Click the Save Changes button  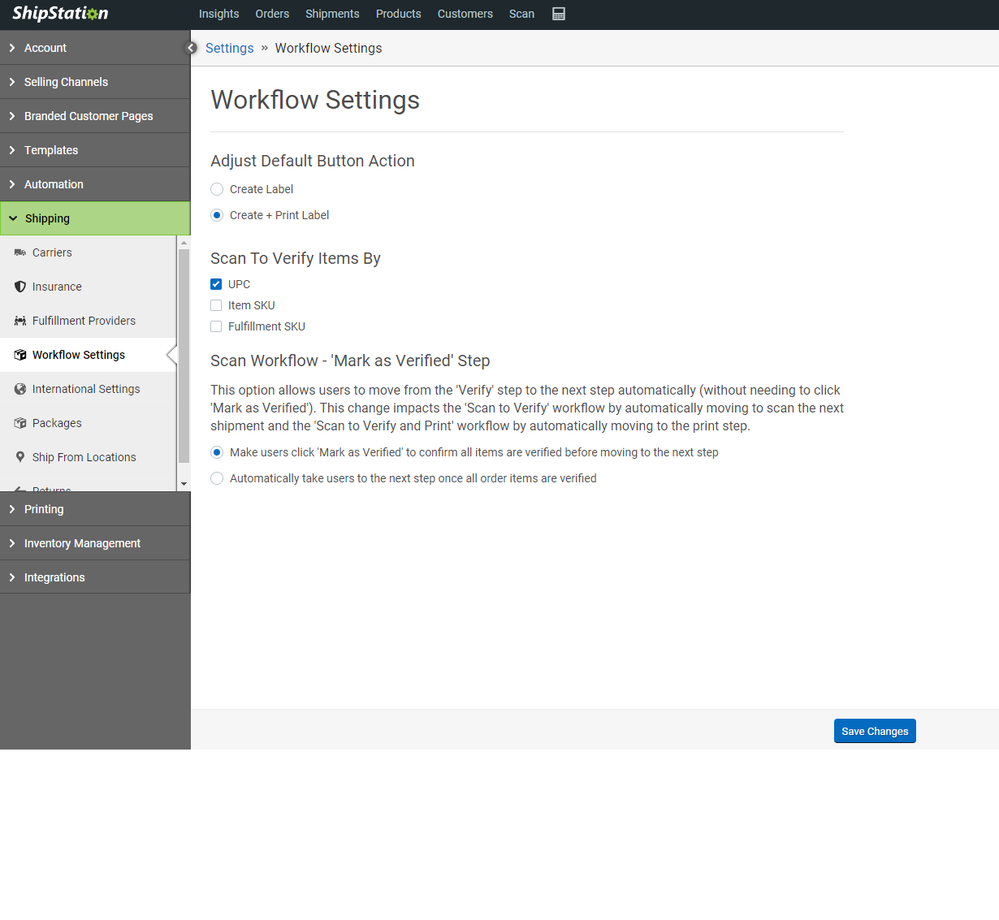[874, 731]
